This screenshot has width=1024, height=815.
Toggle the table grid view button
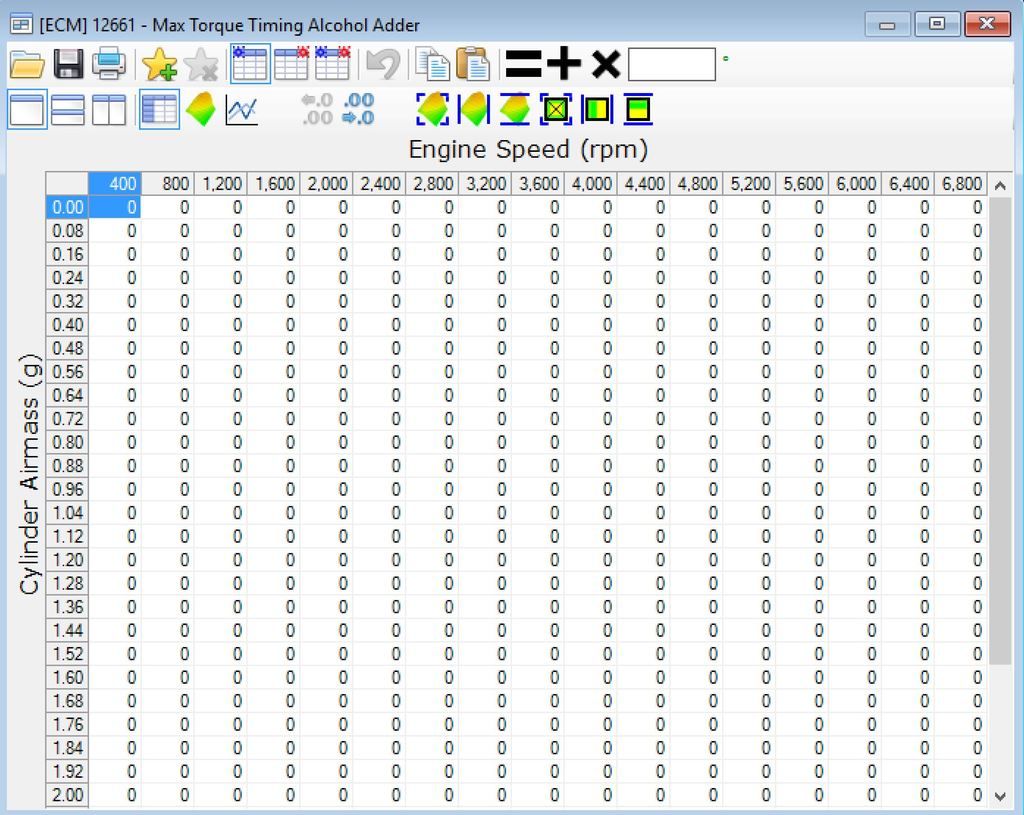(159, 109)
